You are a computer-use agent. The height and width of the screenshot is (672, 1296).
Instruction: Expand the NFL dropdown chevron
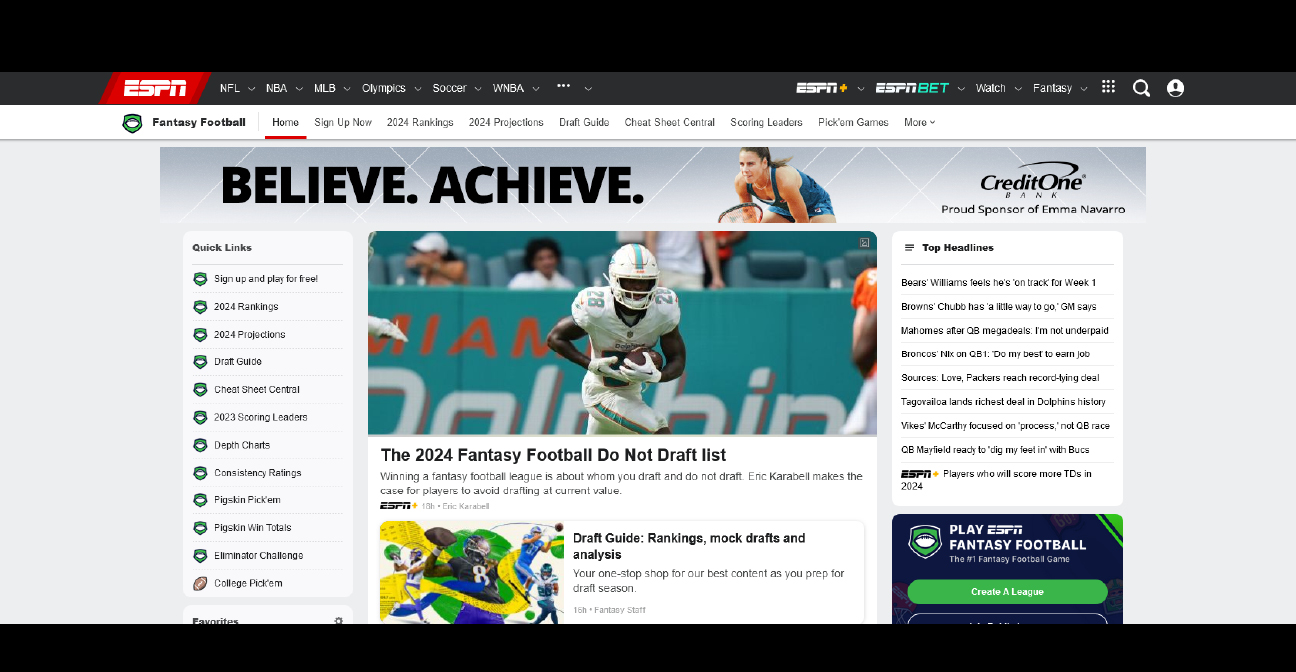252,89
